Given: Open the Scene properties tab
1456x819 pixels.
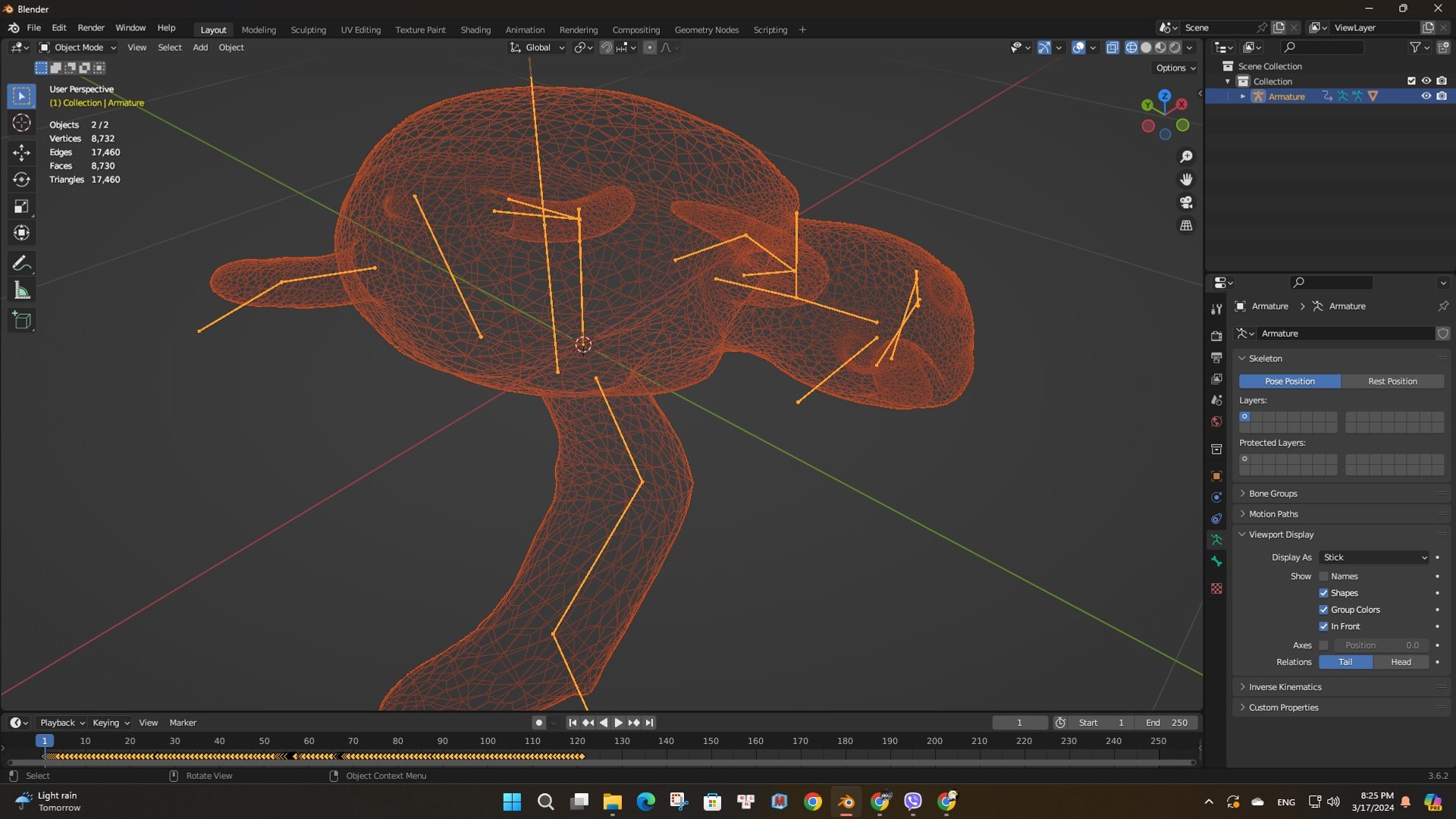Looking at the screenshot, I should [1216, 400].
